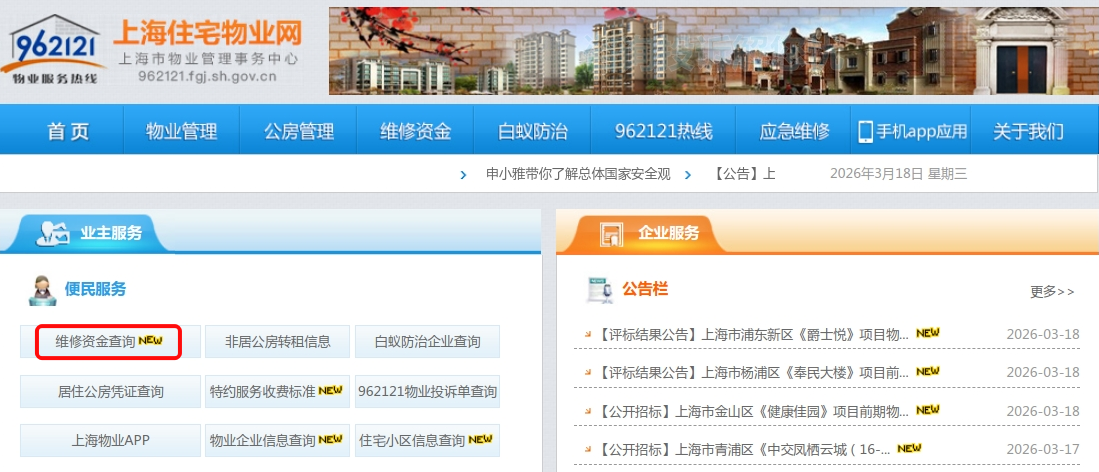Switch to the 企业服务 tab
The height and width of the screenshot is (472, 1099).
668,233
